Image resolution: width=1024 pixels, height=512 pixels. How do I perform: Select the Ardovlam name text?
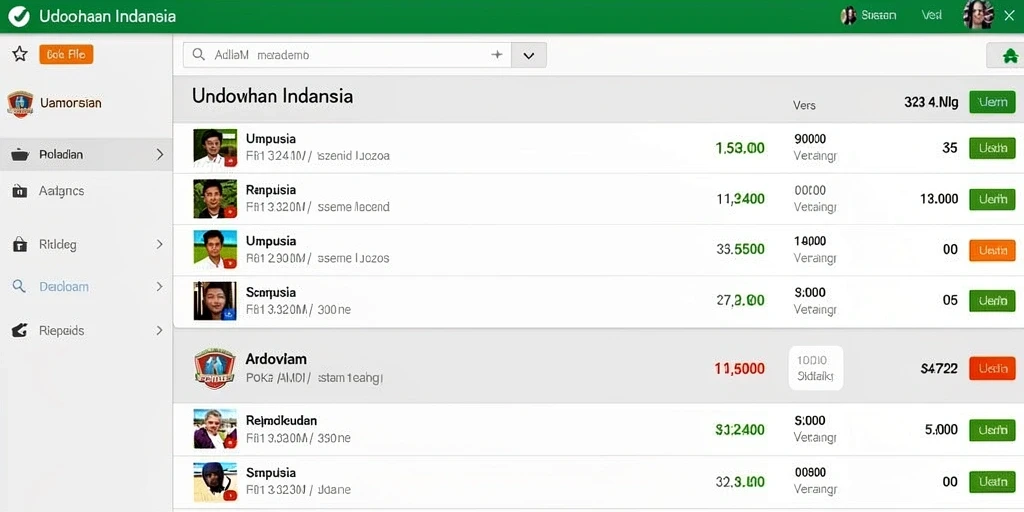276,359
